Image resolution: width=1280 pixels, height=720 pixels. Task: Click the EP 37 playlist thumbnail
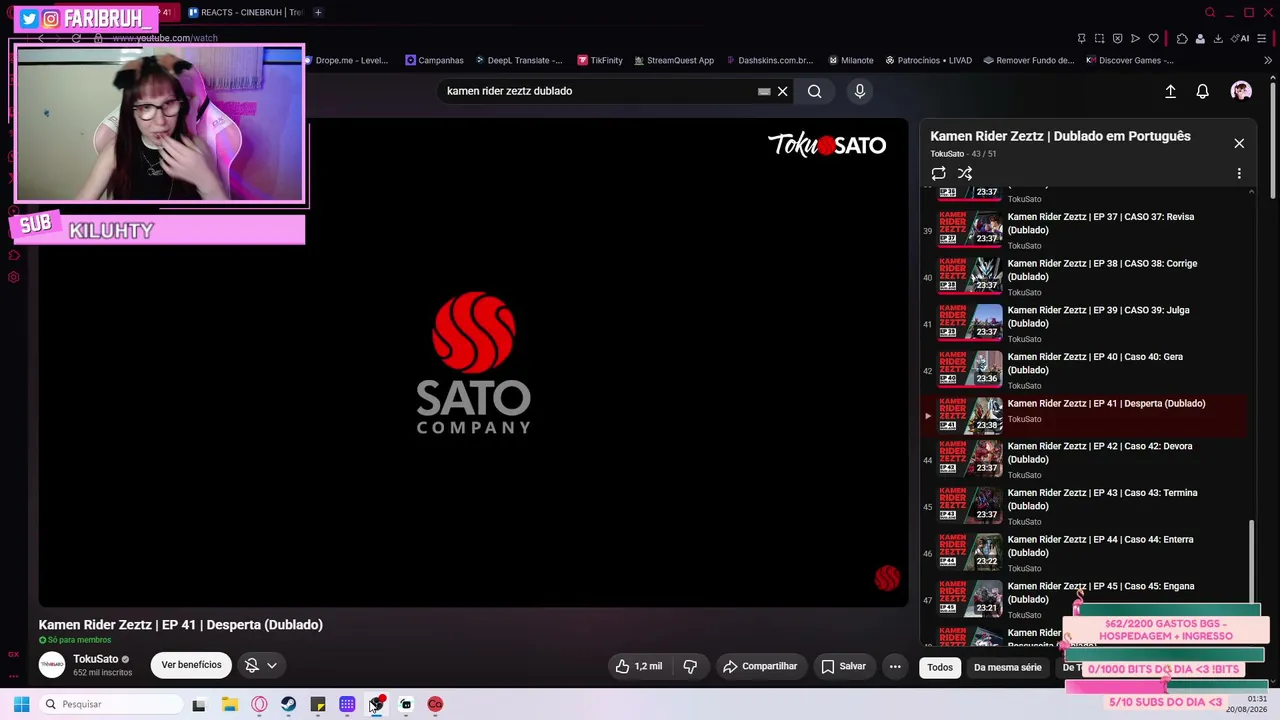(970, 227)
